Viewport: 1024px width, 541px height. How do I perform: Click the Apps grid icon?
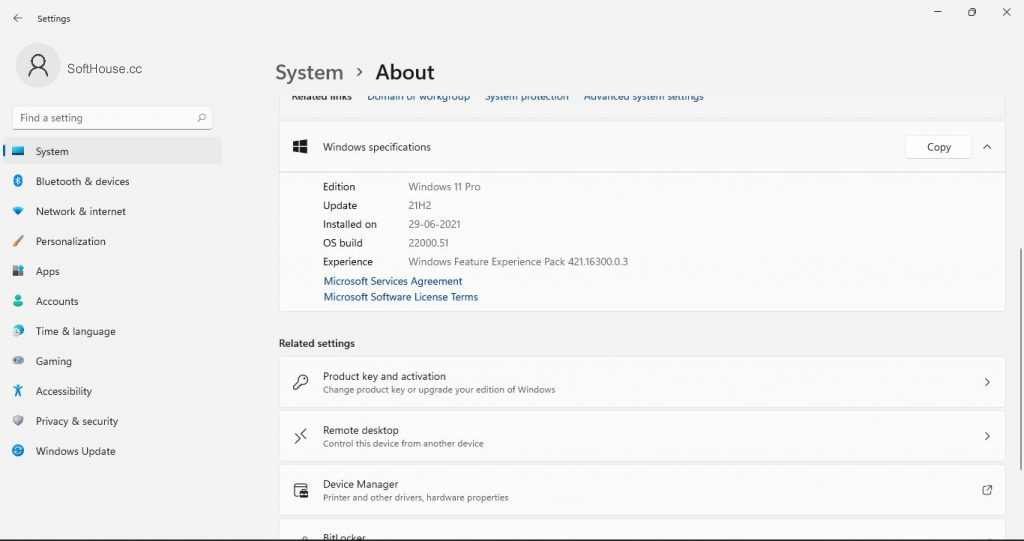click(18, 270)
